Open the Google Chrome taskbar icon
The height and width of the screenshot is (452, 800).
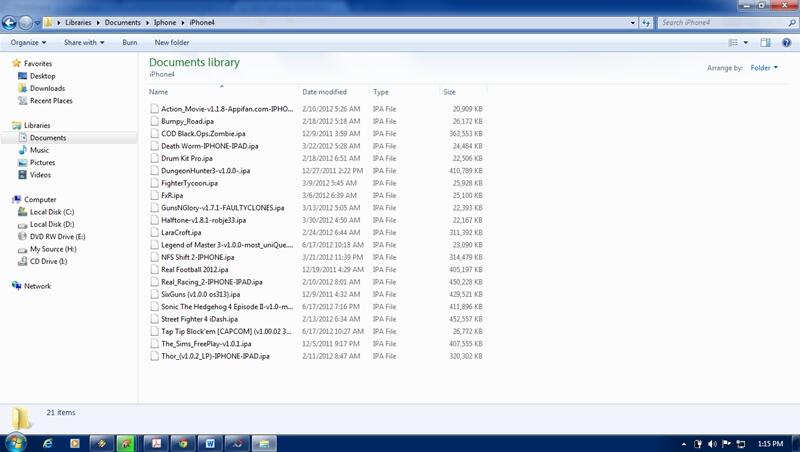point(183,443)
